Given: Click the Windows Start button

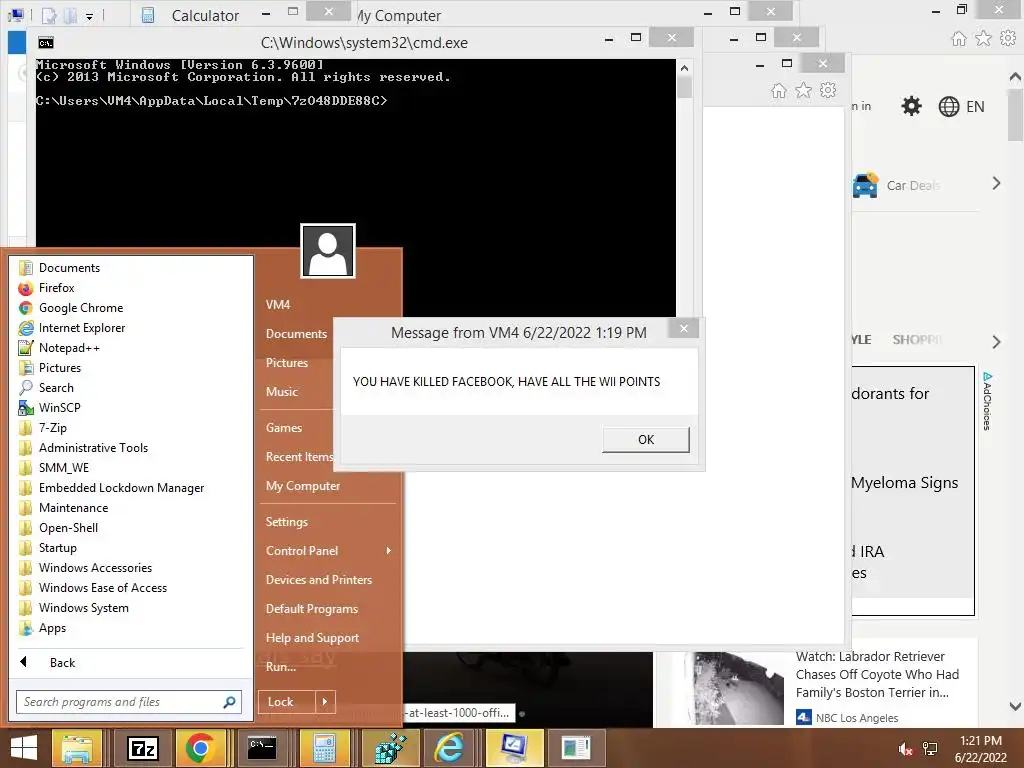Looking at the screenshot, I should [24, 748].
